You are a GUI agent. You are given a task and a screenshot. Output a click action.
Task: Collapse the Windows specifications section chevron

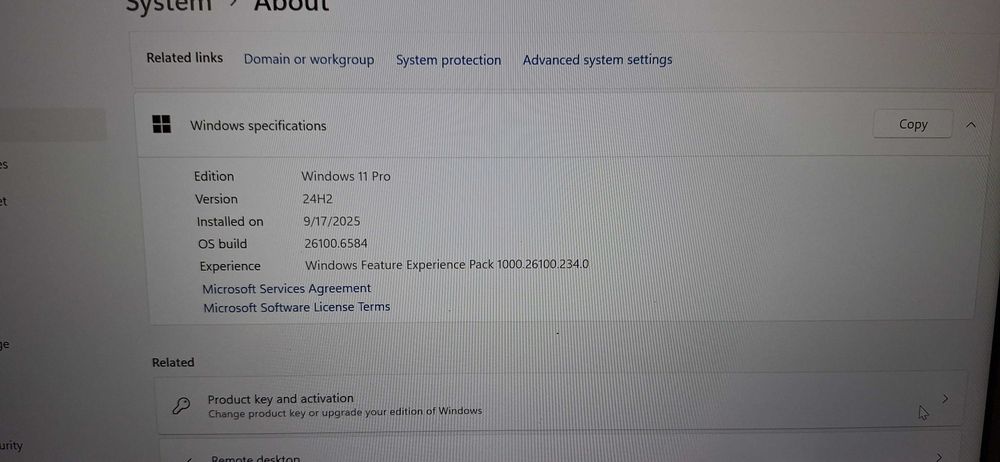point(971,125)
